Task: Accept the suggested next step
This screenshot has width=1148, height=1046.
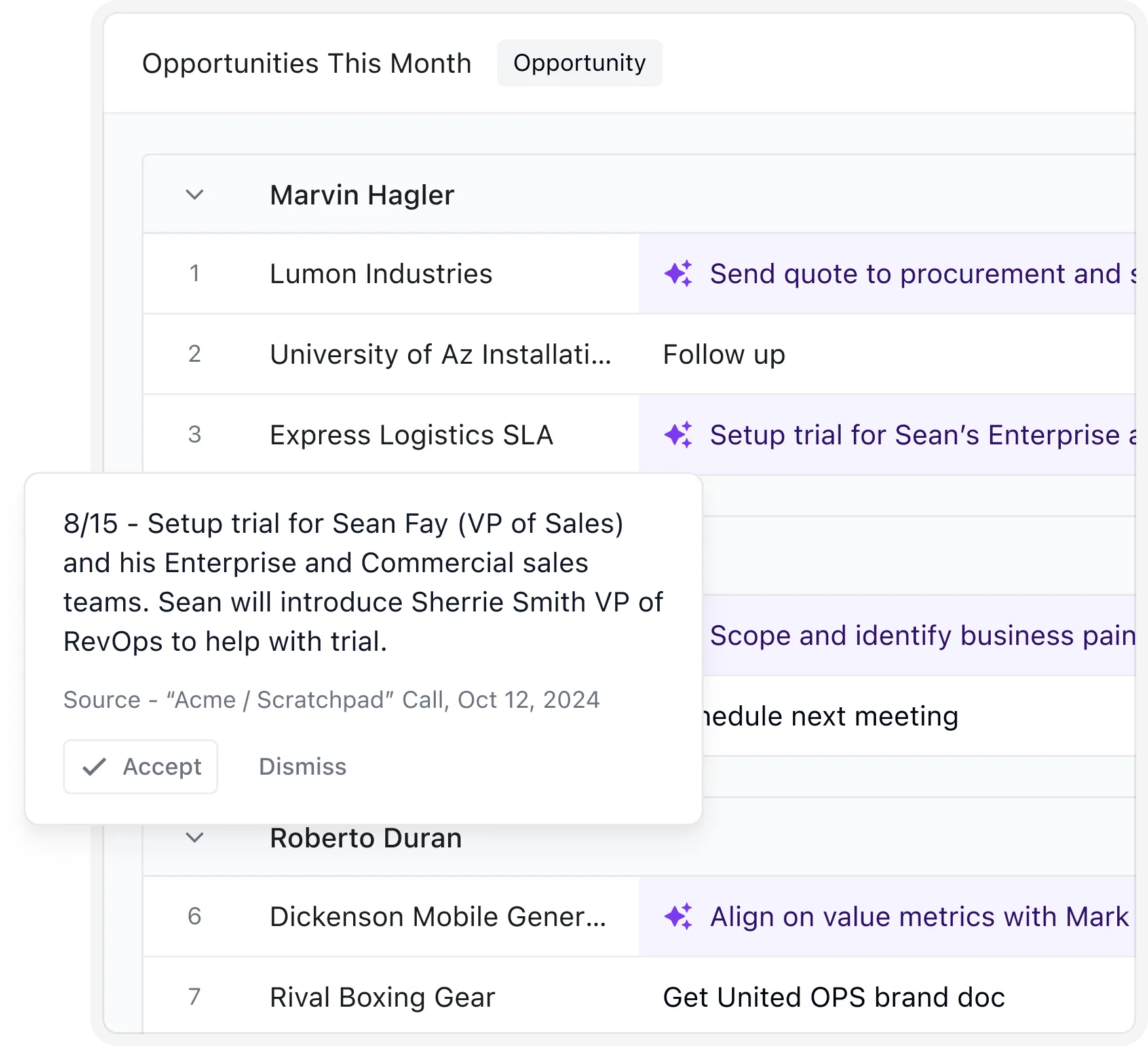Action: tap(140, 767)
